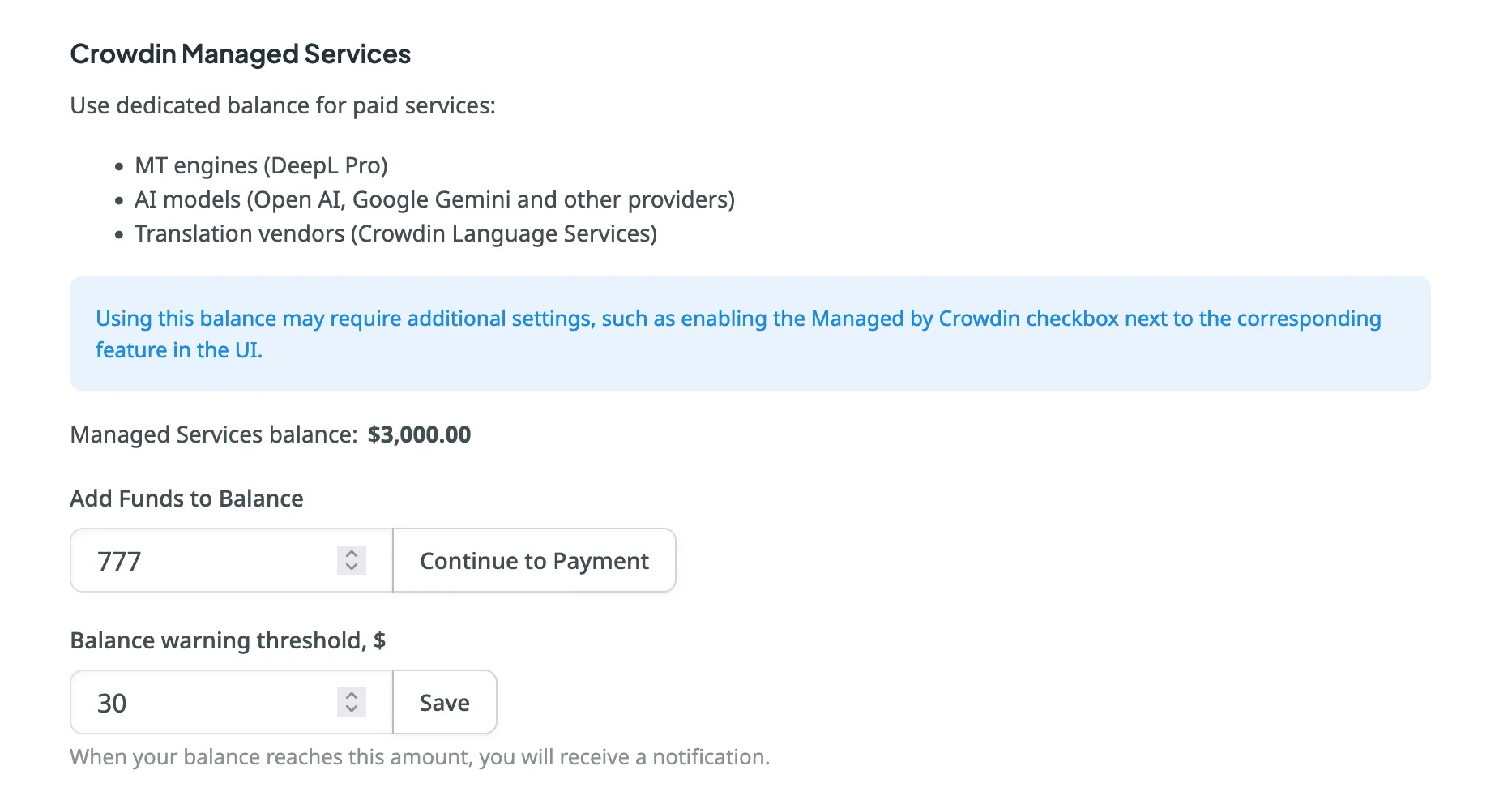1512x809 pixels.
Task: Save the balance warning threshold
Action: [444, 703]
